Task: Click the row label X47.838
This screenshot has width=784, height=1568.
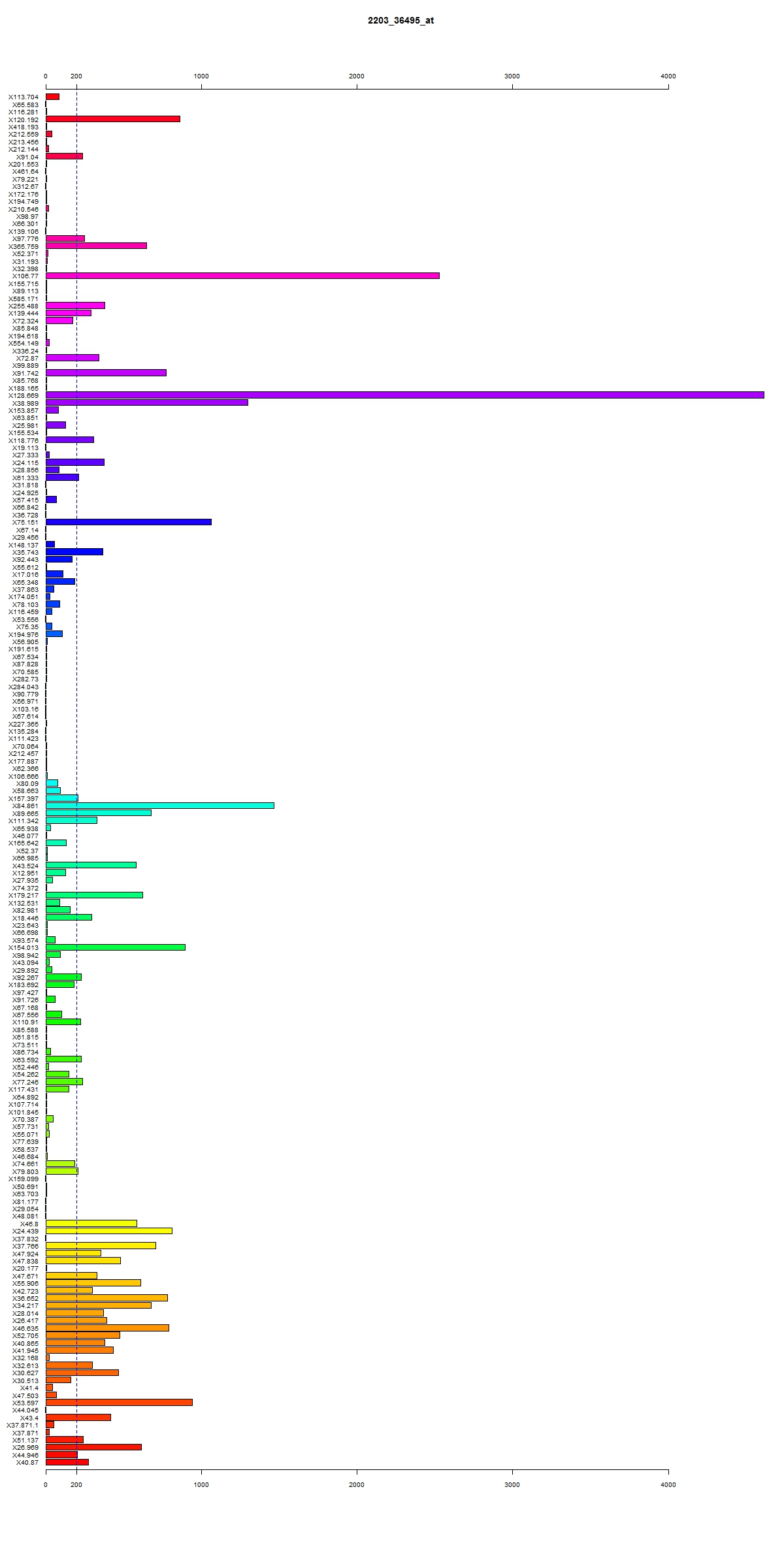Action: coord(25,1261)
